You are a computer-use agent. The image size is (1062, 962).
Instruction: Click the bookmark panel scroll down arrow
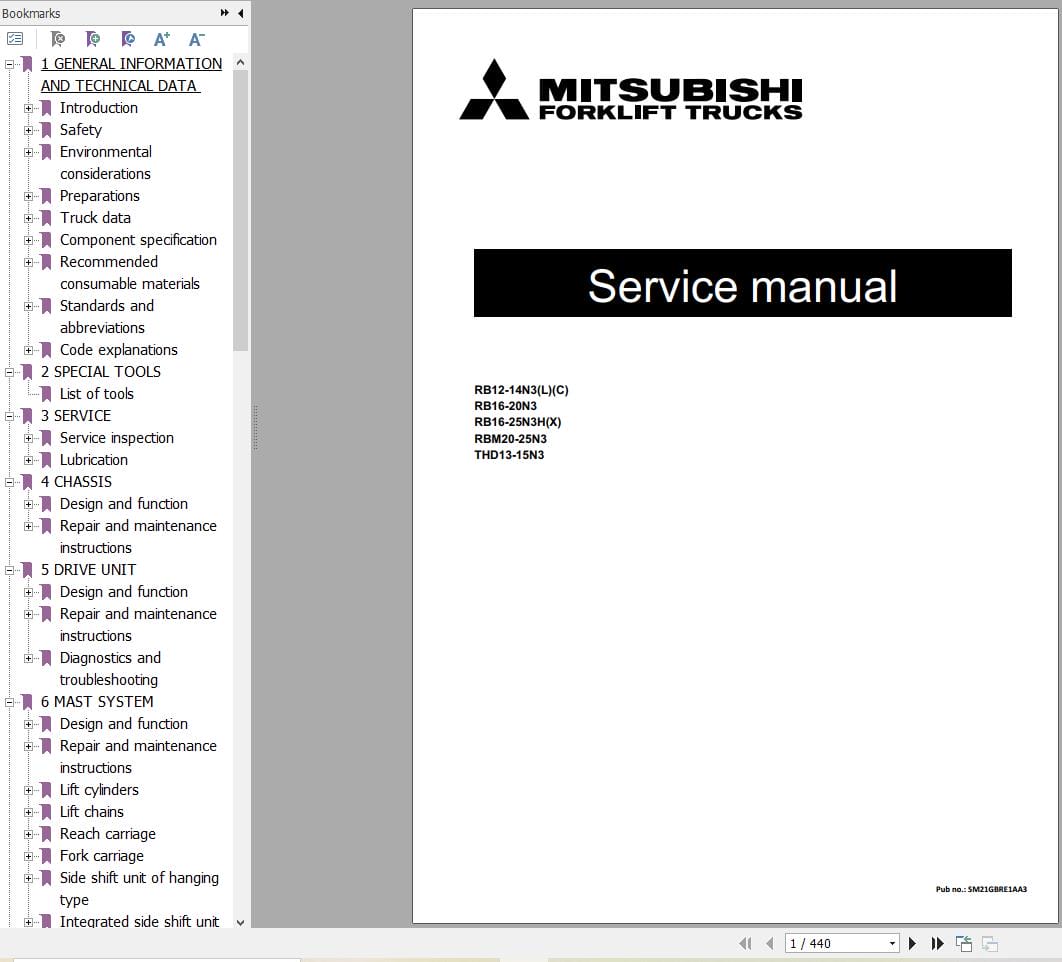coord(240,922)
